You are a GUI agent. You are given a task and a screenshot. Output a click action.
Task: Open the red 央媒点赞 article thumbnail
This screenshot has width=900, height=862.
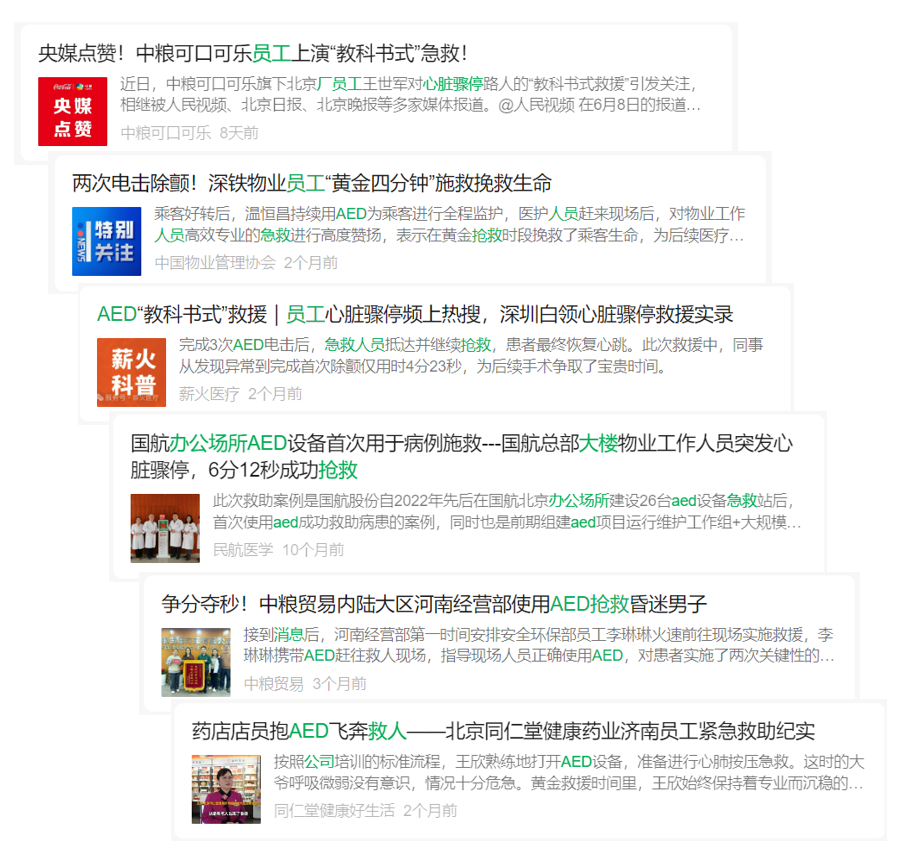[x=72, y=111]
